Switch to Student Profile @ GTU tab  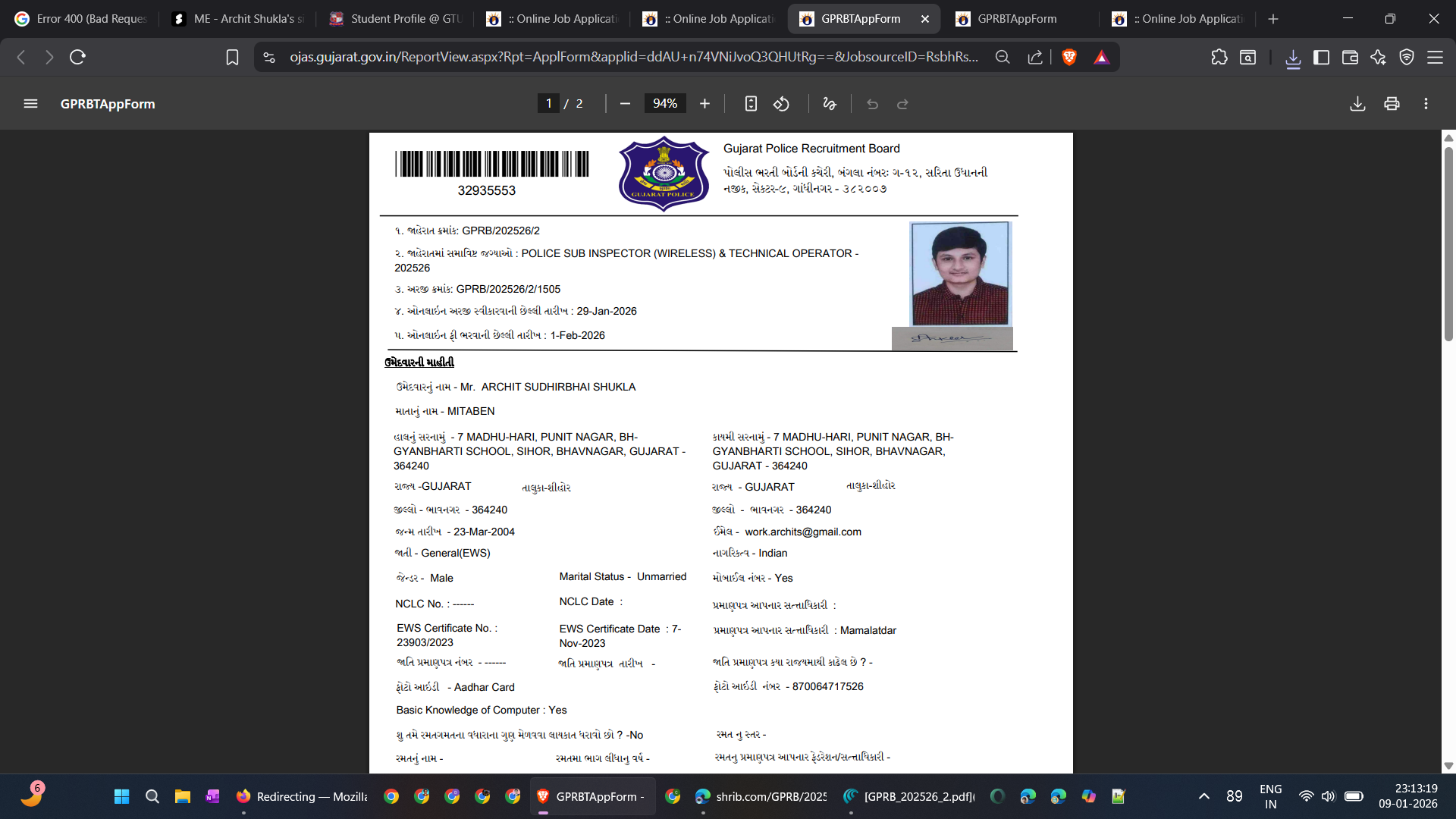click(x=395, y=19)
